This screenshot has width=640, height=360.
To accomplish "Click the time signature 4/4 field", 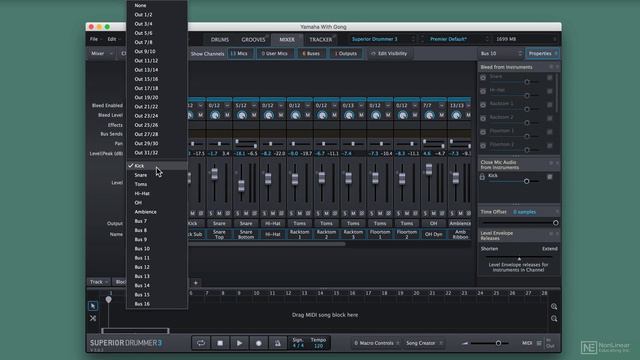I will click(298, 346).
